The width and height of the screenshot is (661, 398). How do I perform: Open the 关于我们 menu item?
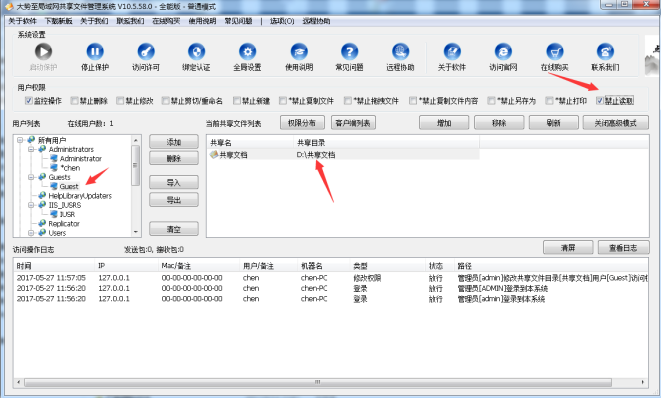point(94,21)
